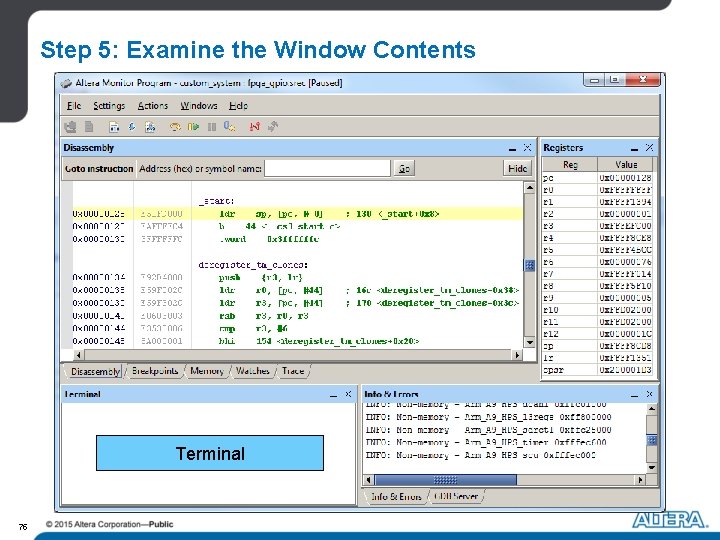
Task: Click the Continue execution toolbar icon
Action: (193, 127)
